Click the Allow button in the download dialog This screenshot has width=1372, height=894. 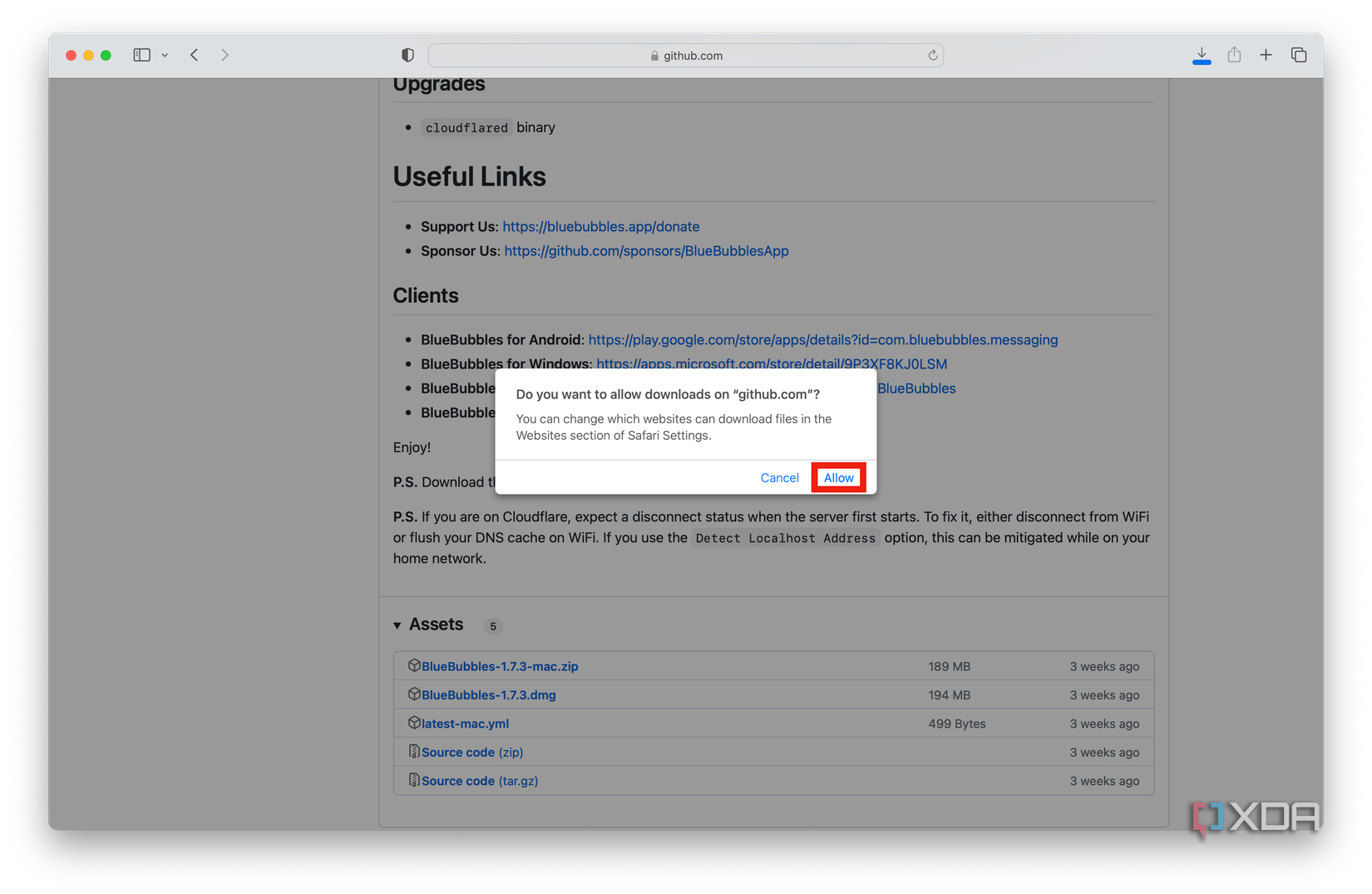point(838,477)
